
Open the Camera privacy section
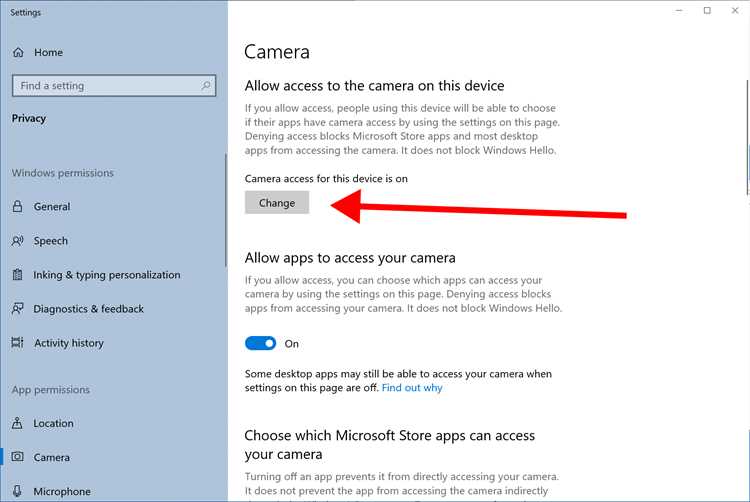pos(51,458)
